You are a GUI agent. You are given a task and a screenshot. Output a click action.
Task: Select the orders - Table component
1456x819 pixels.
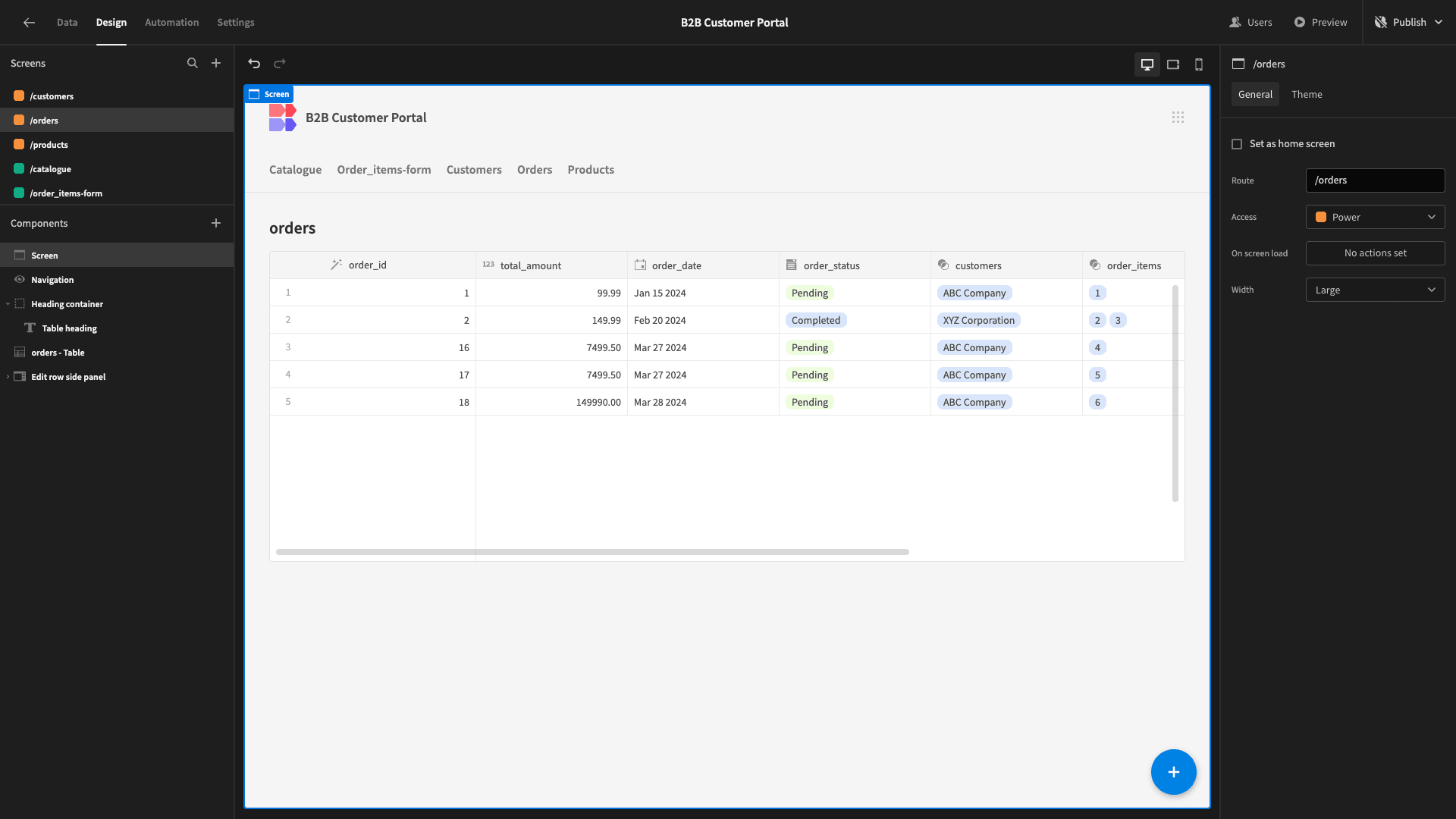click(58, 353)
